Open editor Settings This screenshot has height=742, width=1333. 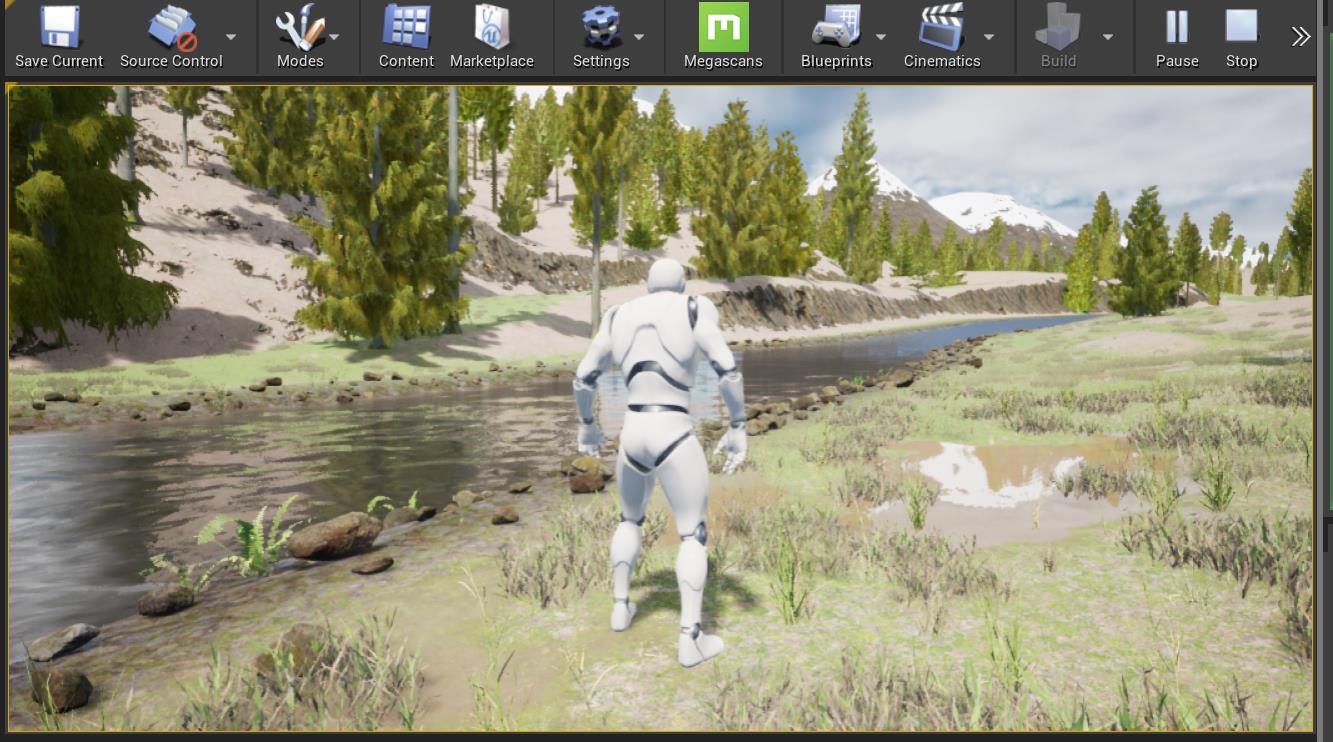tap(601, 37)
